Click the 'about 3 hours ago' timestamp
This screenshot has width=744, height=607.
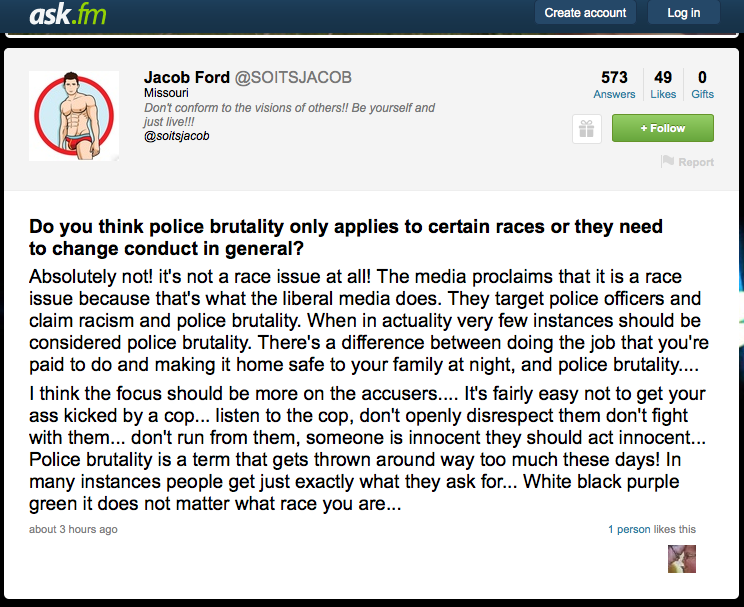(x=73, y=529)
